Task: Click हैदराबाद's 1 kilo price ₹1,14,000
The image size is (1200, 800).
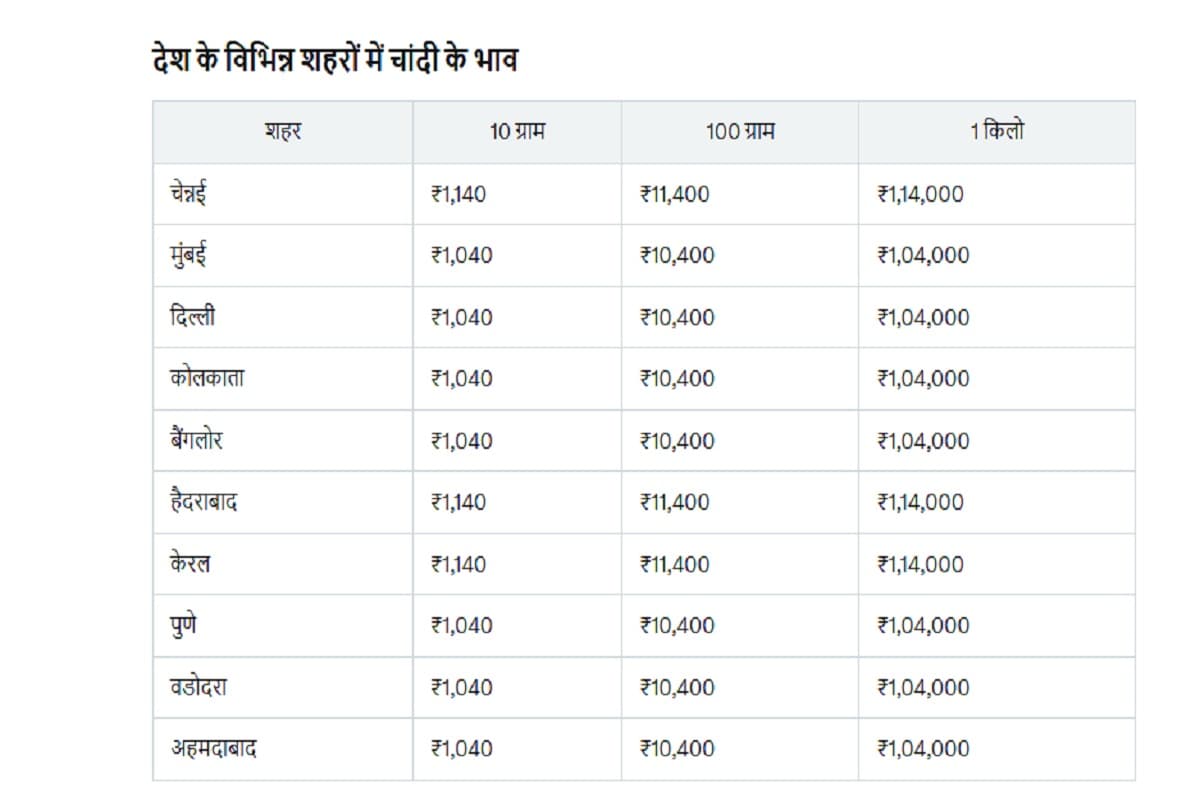Action: point(920,502)
